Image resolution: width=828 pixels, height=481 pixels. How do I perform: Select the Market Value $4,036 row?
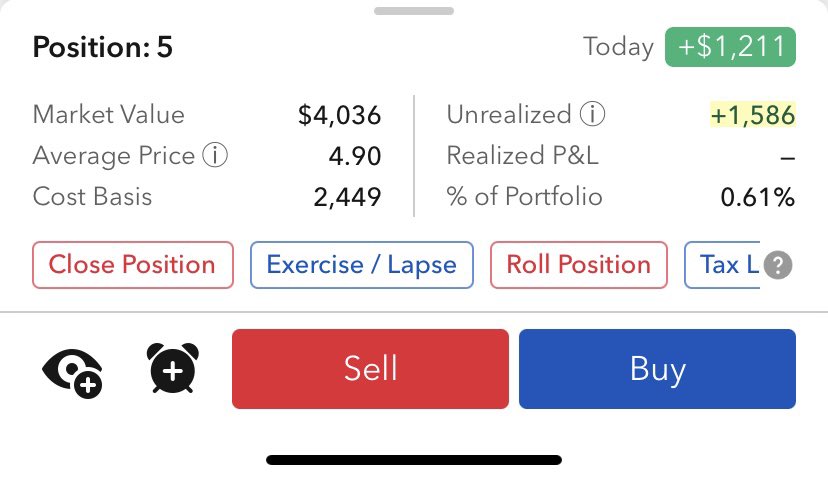pyautogui.click(x=206, y=115)
